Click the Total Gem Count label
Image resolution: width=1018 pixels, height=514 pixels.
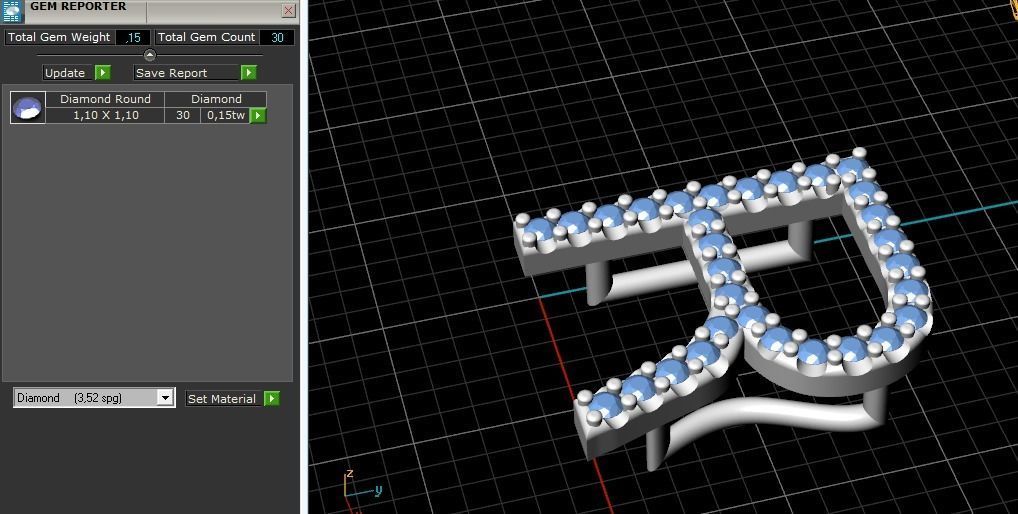[206, 38]
